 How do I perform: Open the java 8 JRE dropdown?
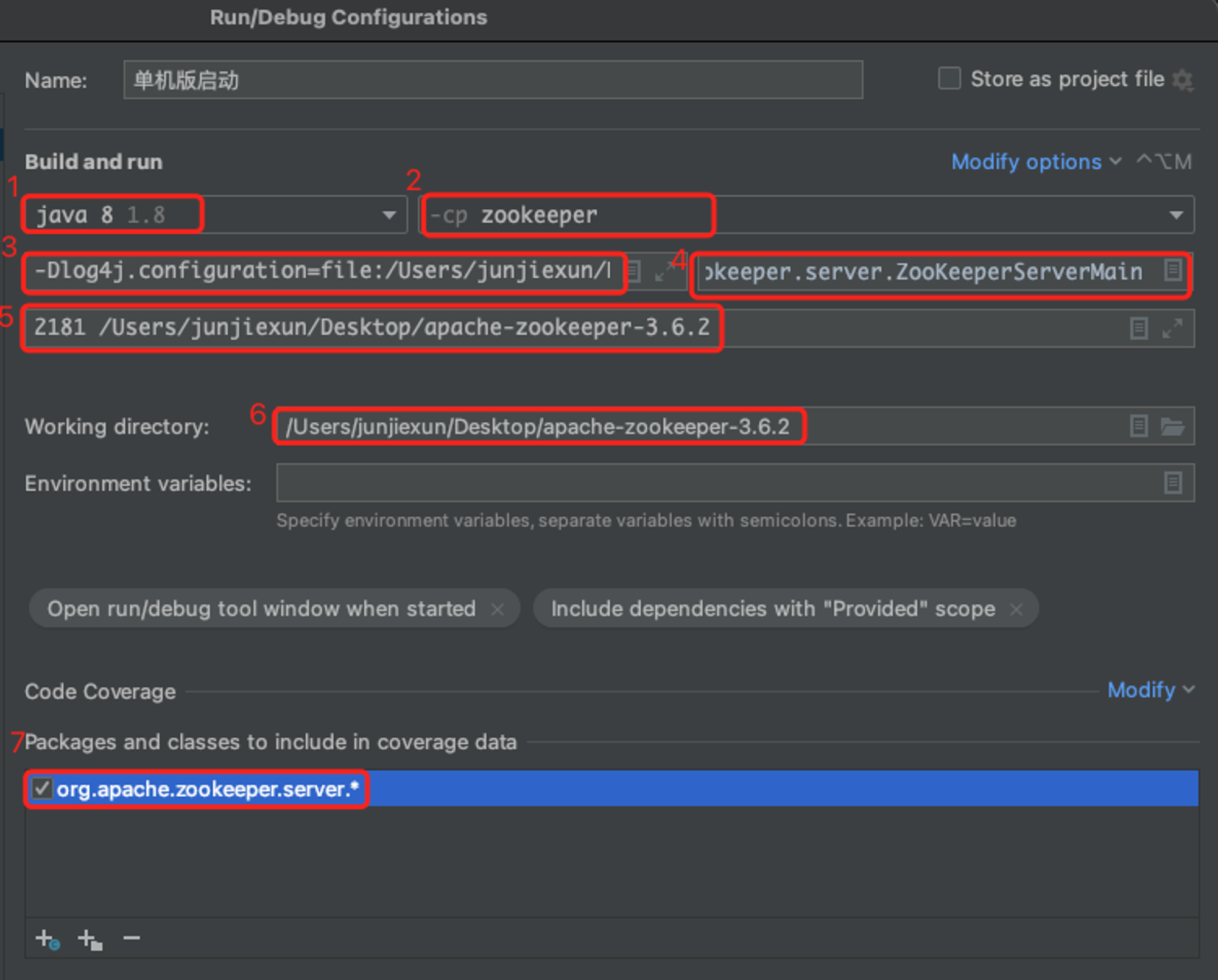(x=214, y=214)
